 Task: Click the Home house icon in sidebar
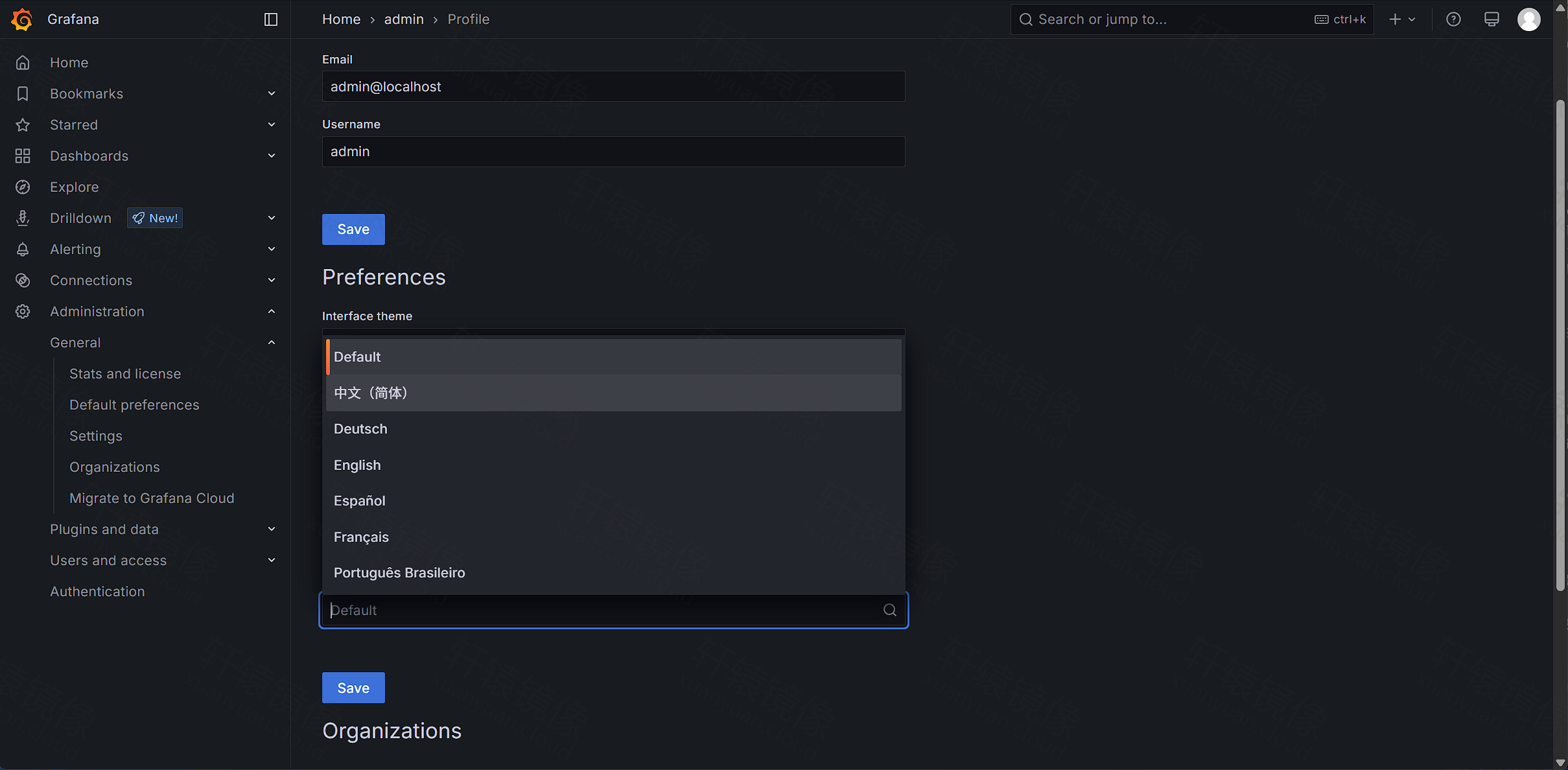tap(23, 63)
